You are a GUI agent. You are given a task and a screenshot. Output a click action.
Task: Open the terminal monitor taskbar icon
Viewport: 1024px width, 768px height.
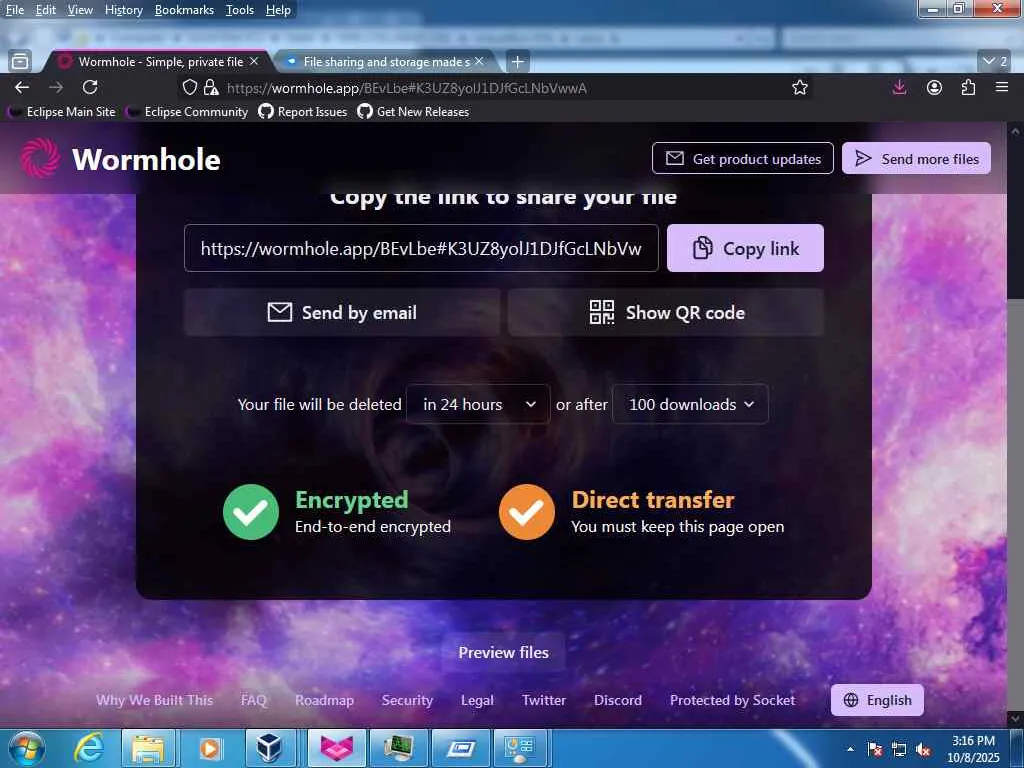(398, 748)
